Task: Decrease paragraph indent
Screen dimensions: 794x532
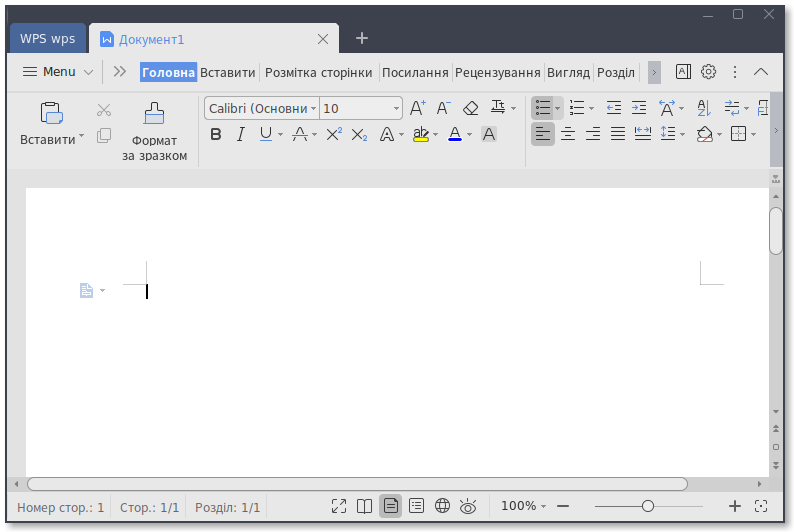Action: [x=614, y=107]
